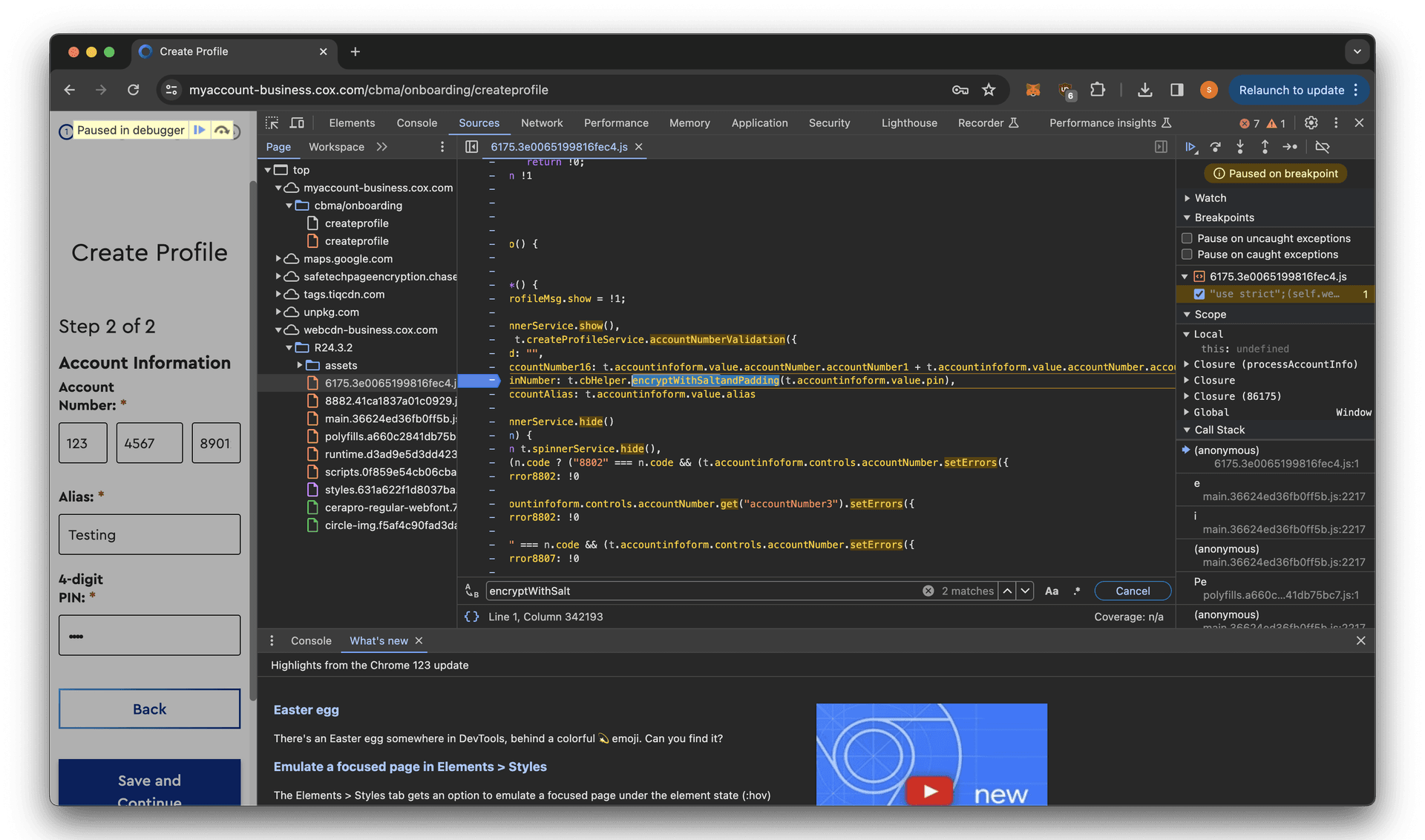Enable Pause on uncaught exceptions
The height and width of the screenshot is (840, 1425).
click(1187, 238)
